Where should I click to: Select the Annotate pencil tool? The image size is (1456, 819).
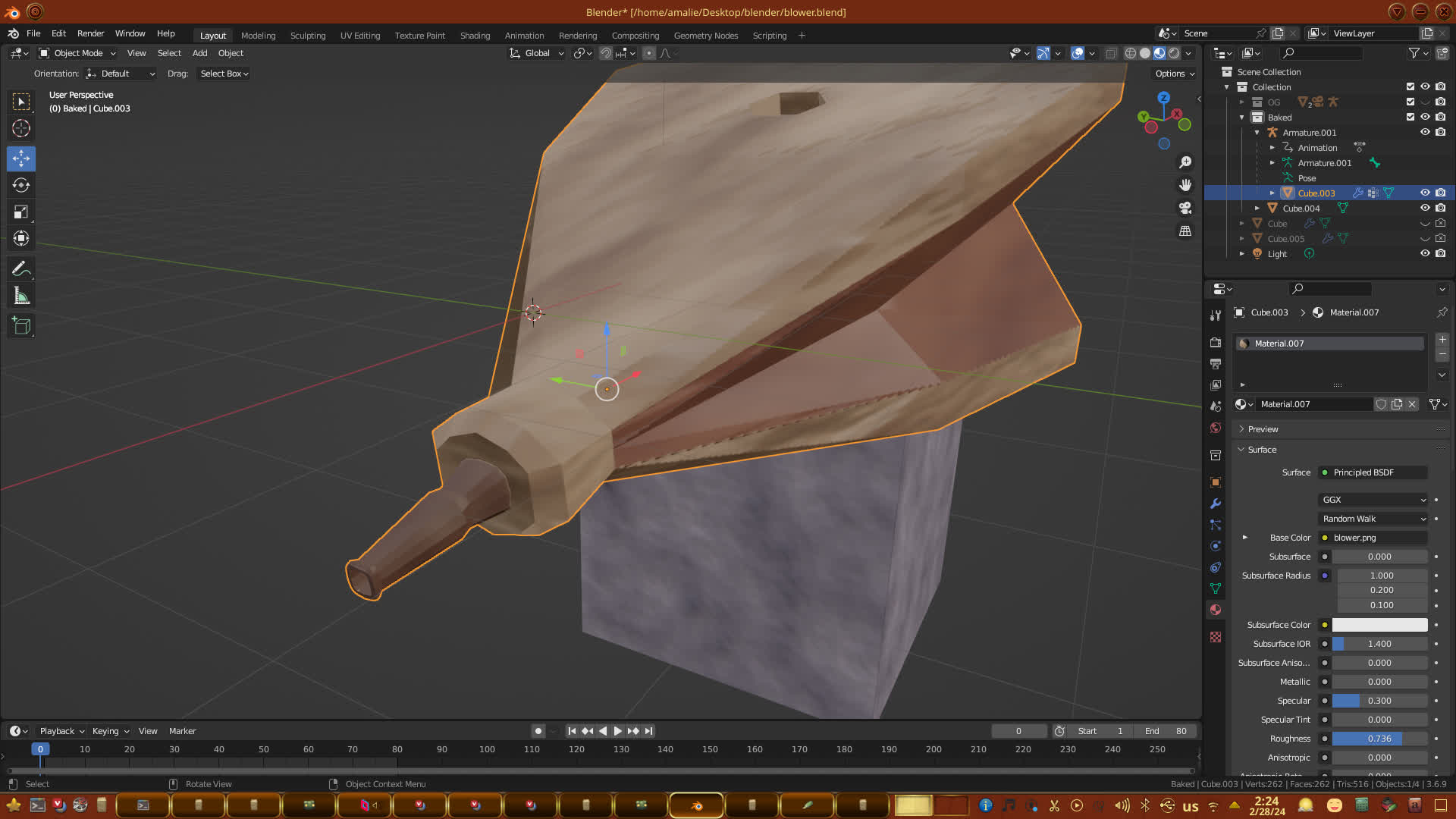click(x=21, y=269)
